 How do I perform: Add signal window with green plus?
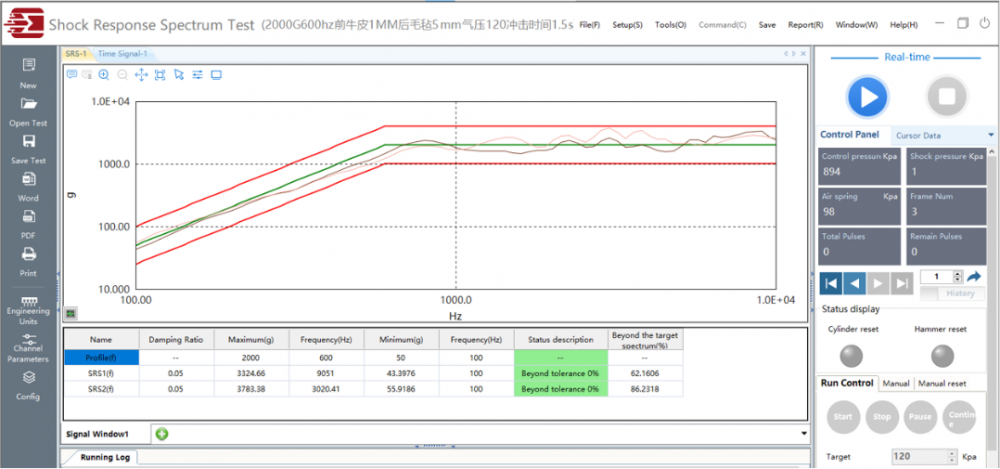[x=161, y=433]
